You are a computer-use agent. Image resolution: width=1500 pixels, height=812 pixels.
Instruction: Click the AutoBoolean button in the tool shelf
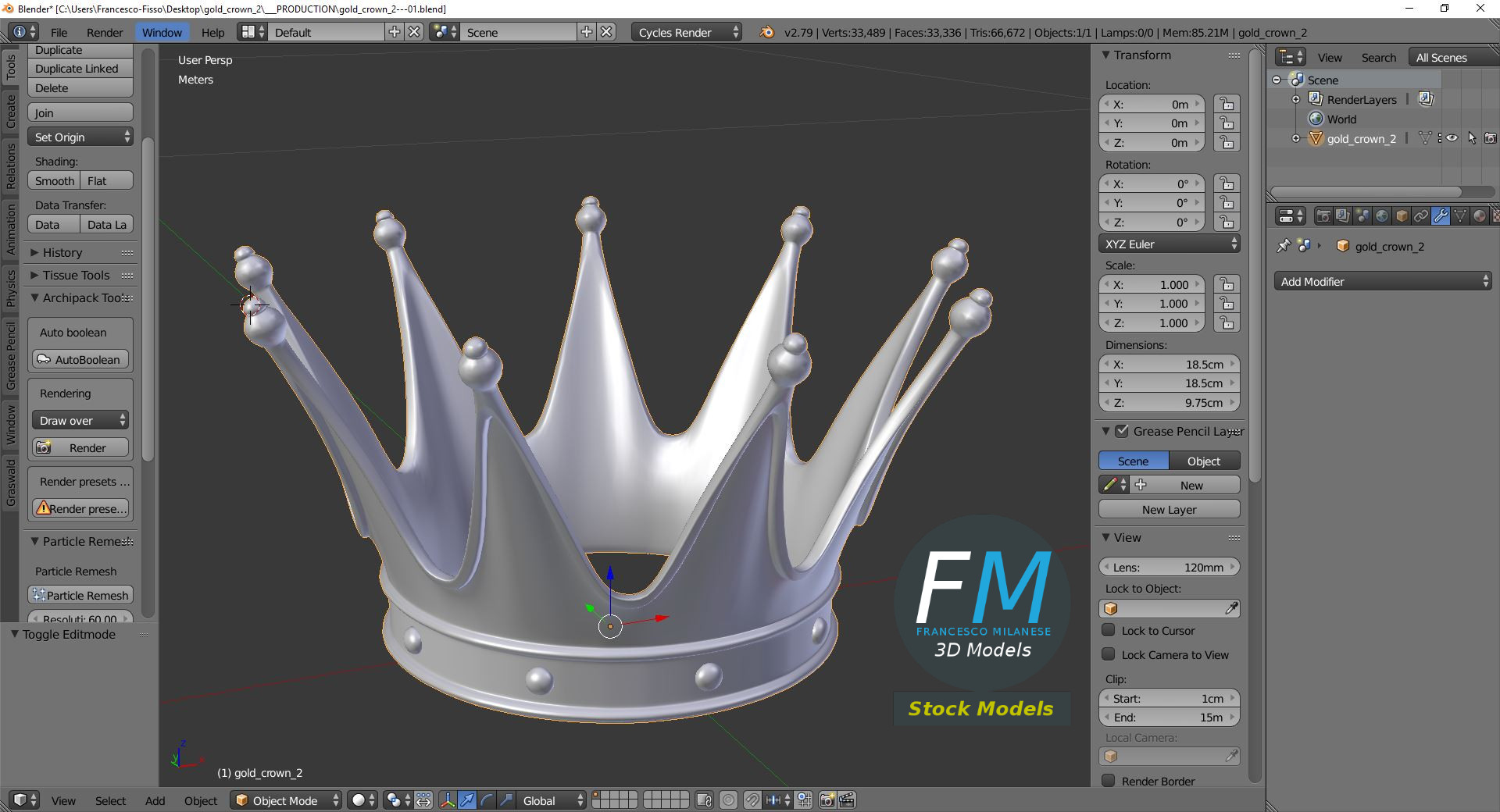click(80, 359)
